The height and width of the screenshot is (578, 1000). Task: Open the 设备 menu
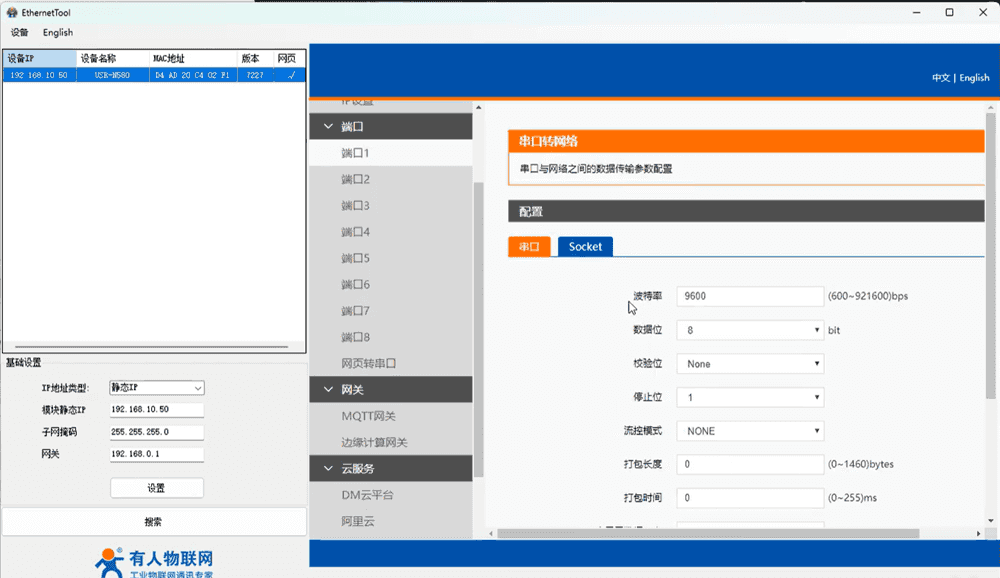point(19,32)
